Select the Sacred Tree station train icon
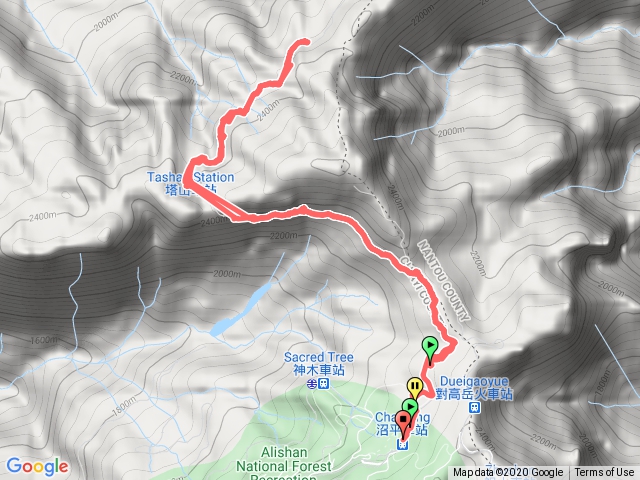Viewport: 640px width, 480px height. point(324,384)
